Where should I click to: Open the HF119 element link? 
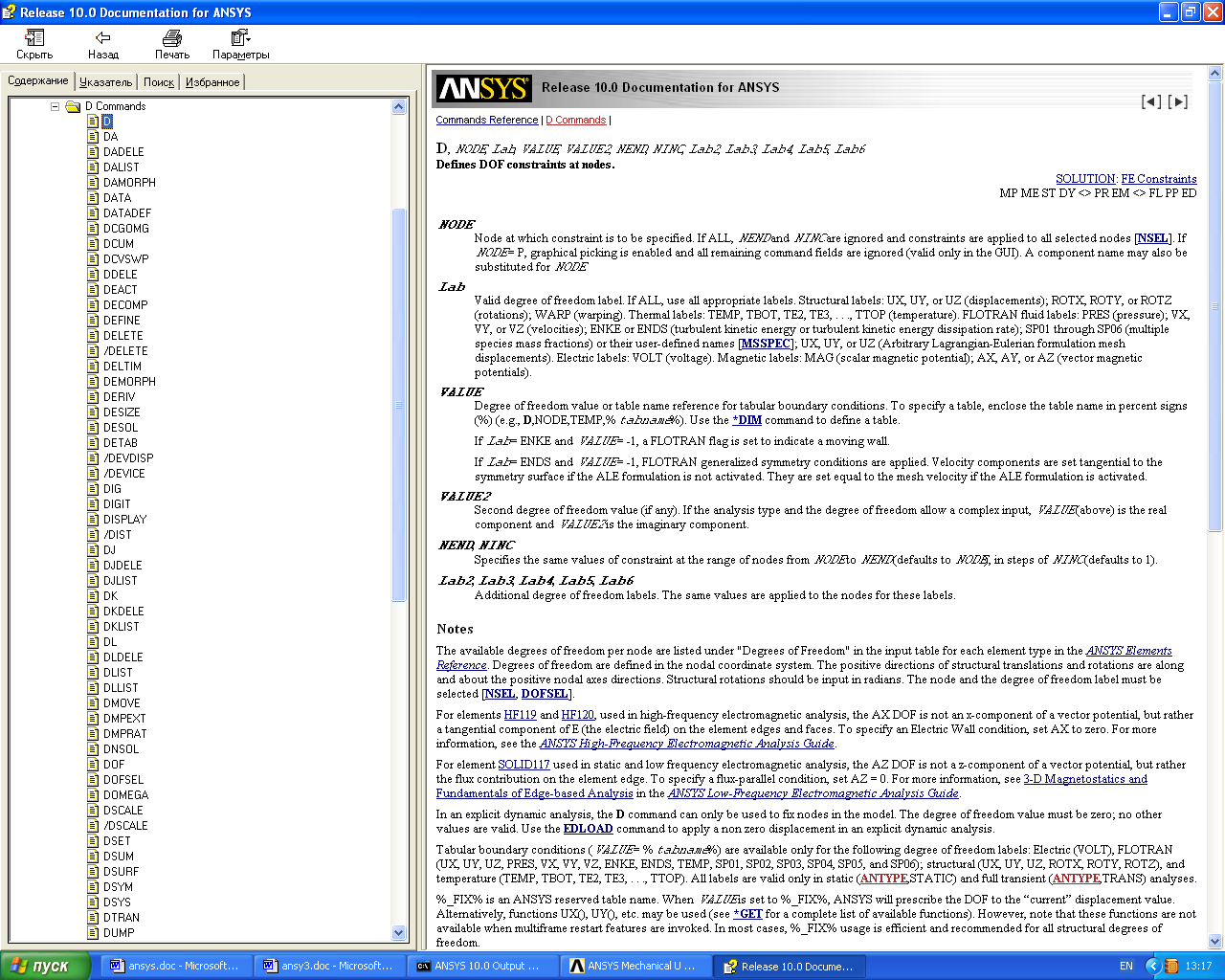[x=521, y=715]
